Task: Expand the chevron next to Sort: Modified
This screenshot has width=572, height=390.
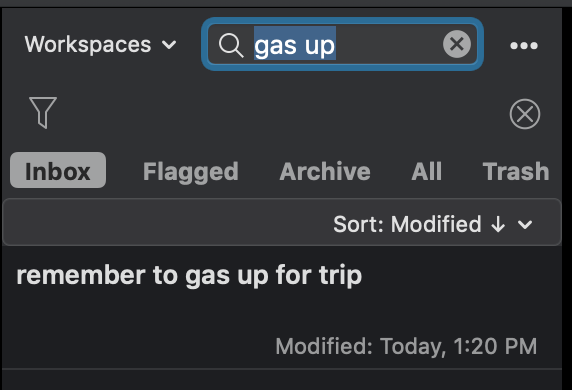Action: 525,224
